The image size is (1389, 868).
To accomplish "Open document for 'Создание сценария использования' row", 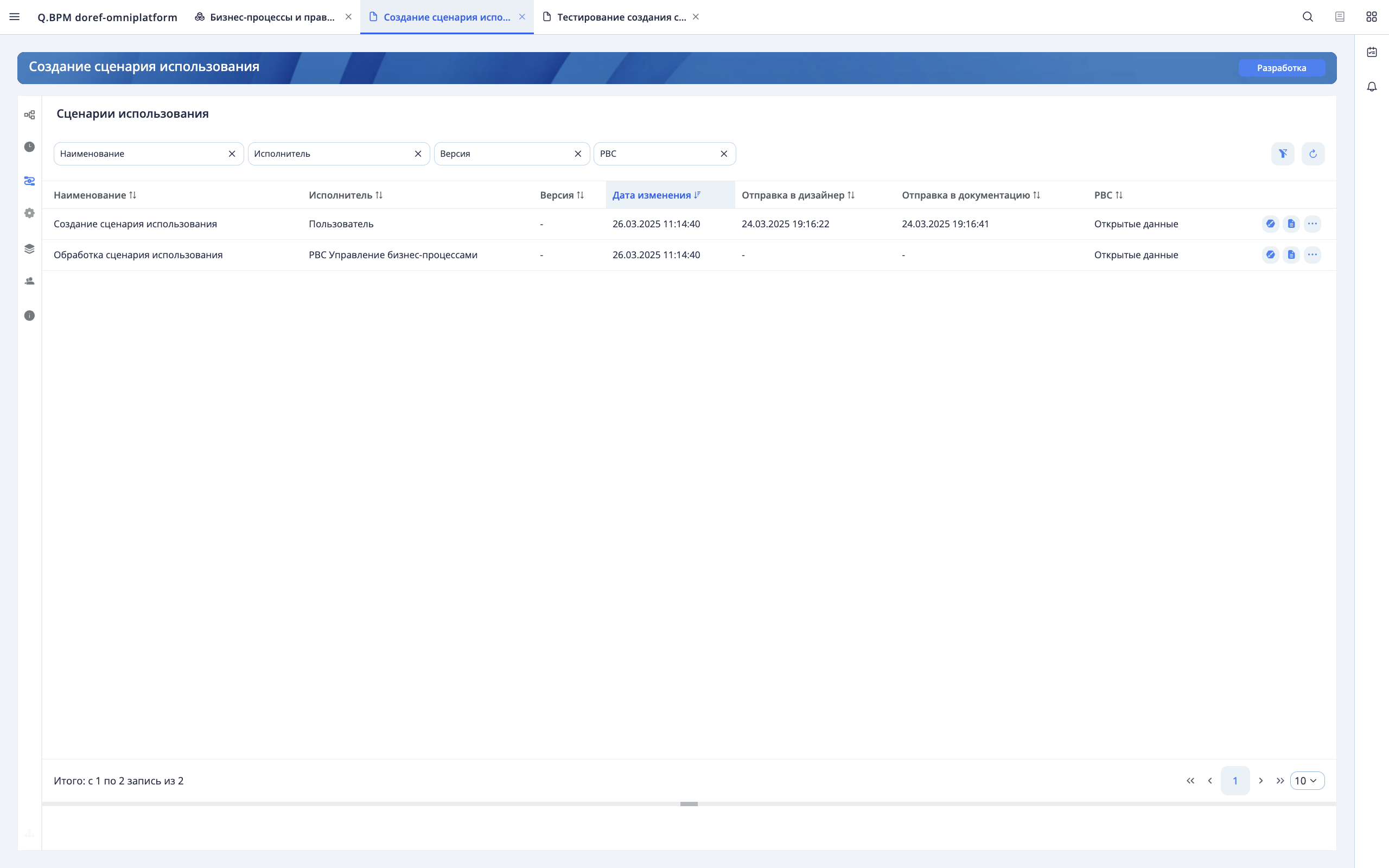I will (1291, 224).
